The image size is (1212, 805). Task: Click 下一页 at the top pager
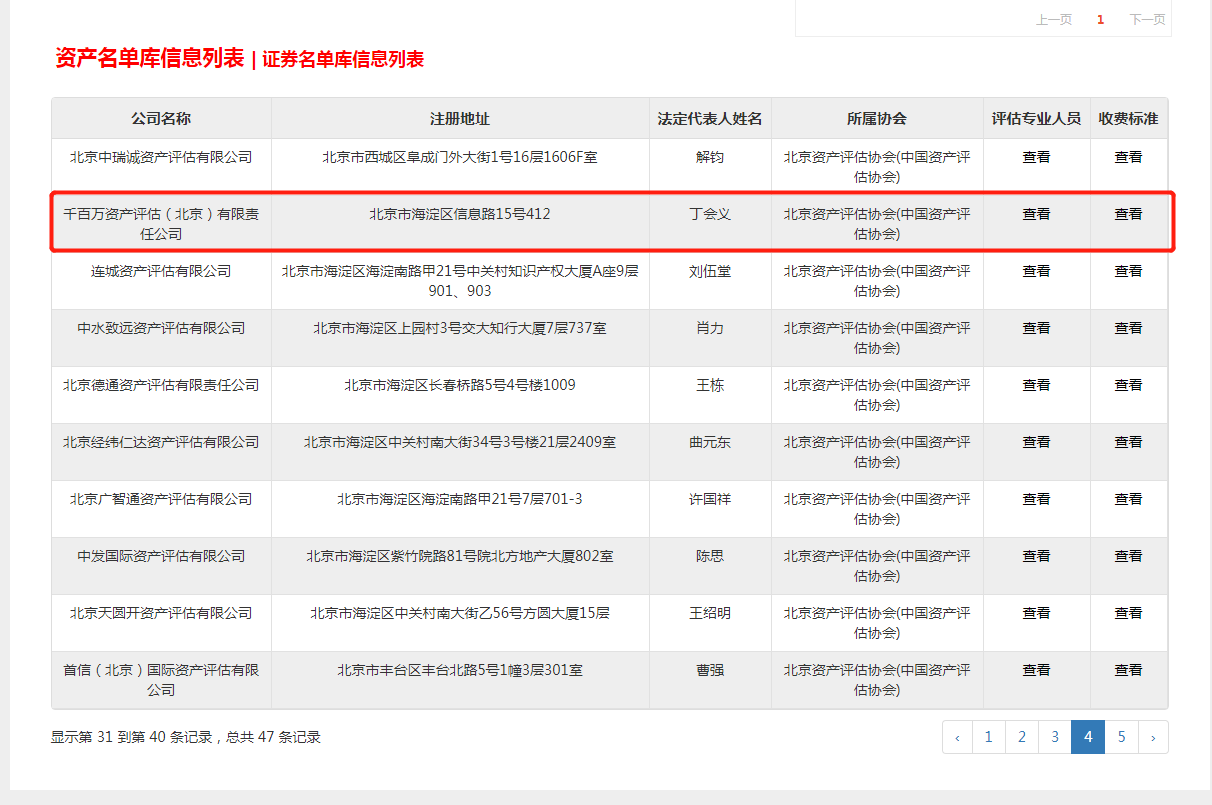[x=1147, y=19]
